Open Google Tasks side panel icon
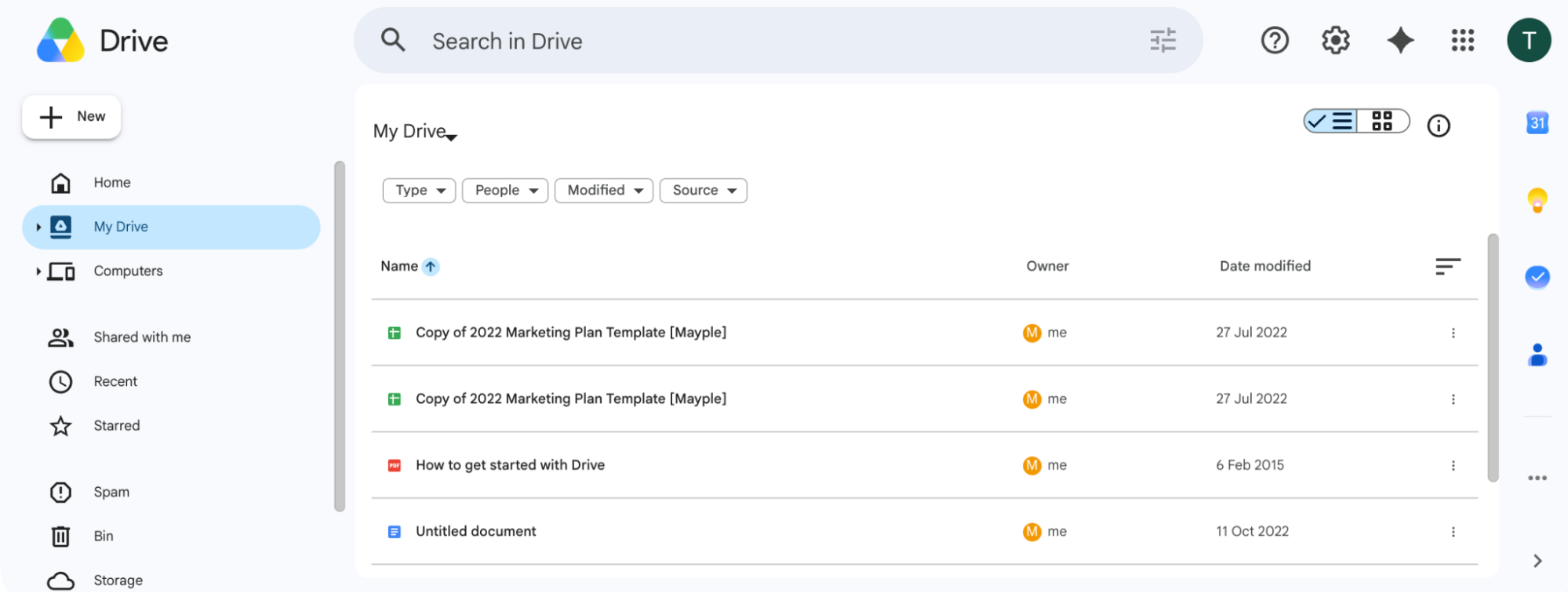The image size is (1568, 593). pyautogui.click(x=1537, y=277)
